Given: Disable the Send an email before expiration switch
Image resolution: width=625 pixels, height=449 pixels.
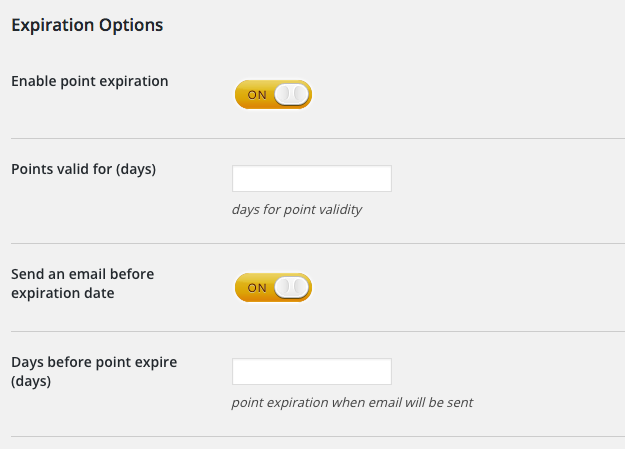Looking at the screenshot, I should pyautogui.click(x=273, y=288).
